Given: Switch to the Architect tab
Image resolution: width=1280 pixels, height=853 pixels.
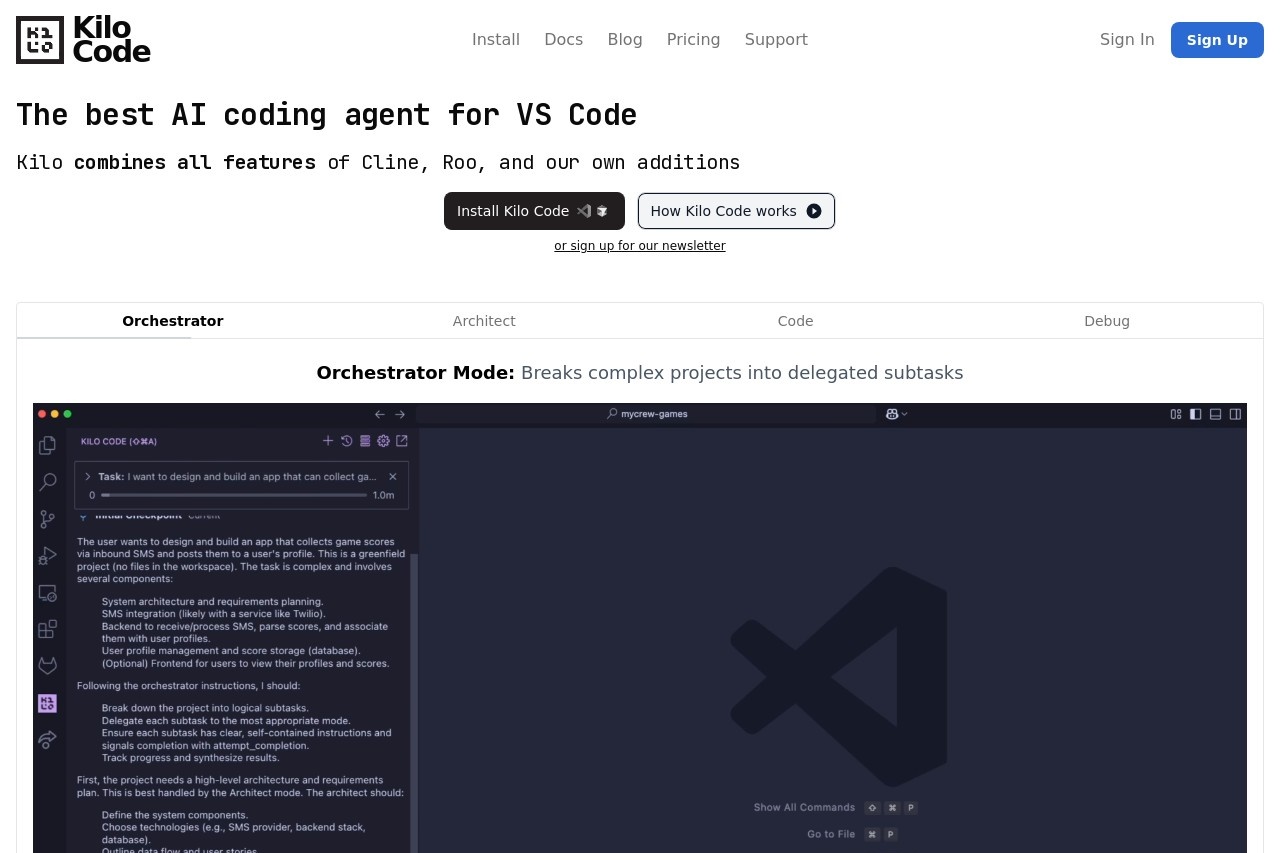Looking at the screenshot, I should tap(484, 321).
